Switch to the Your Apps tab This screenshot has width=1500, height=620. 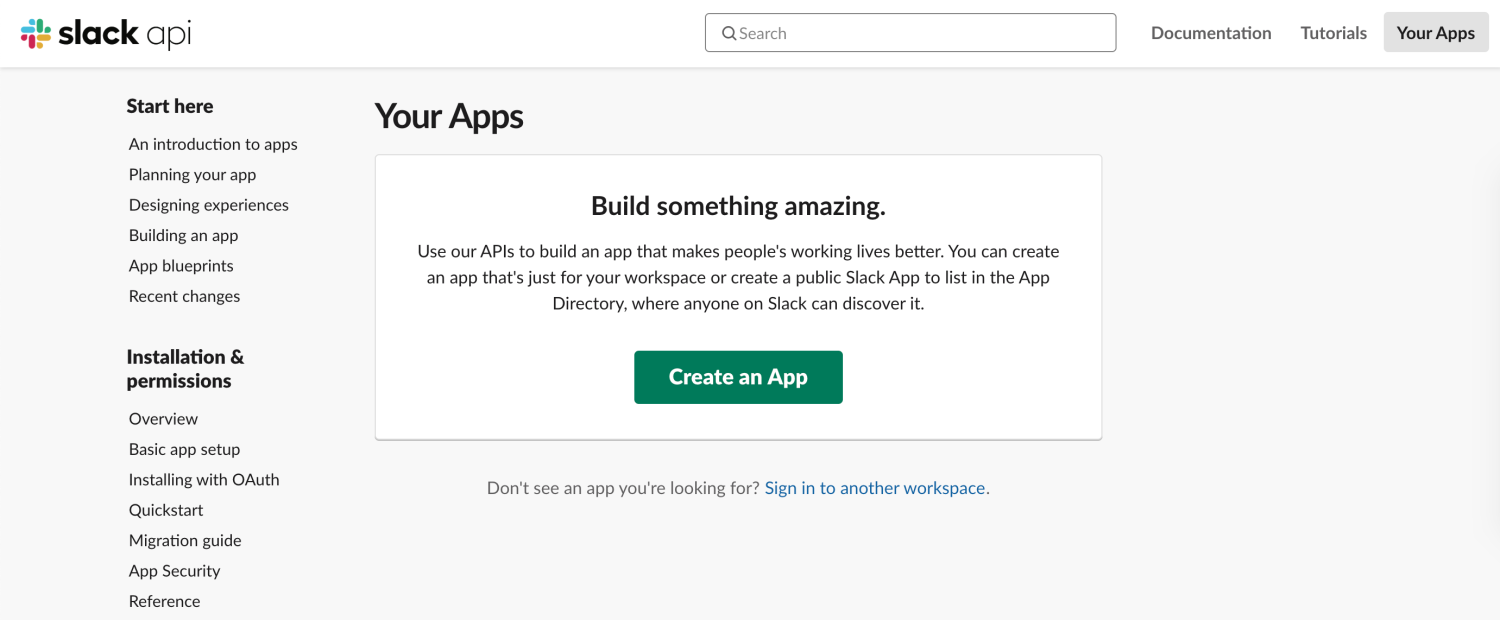[x=1435, y=32]
